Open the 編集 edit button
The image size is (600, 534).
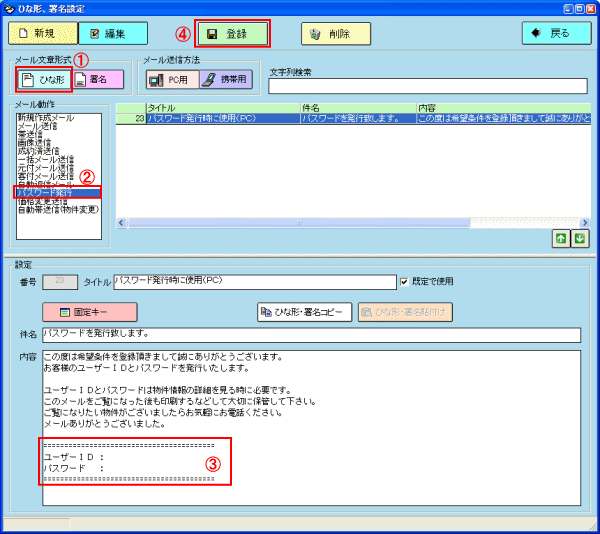(113, 33)
